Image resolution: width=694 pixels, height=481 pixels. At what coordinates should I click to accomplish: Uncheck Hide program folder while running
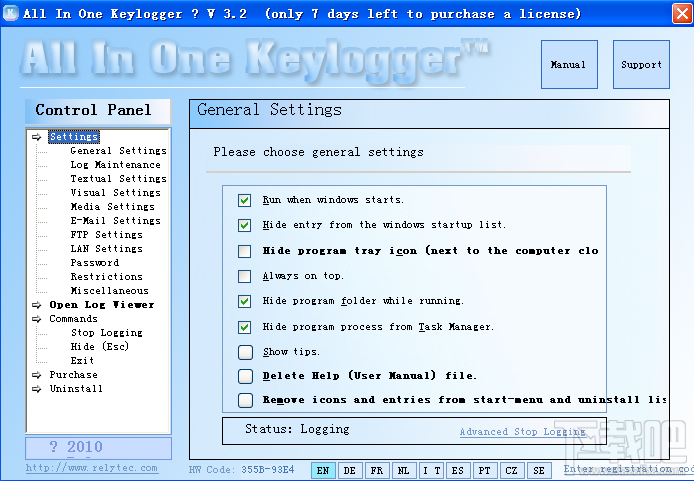[x=244, y=301]
